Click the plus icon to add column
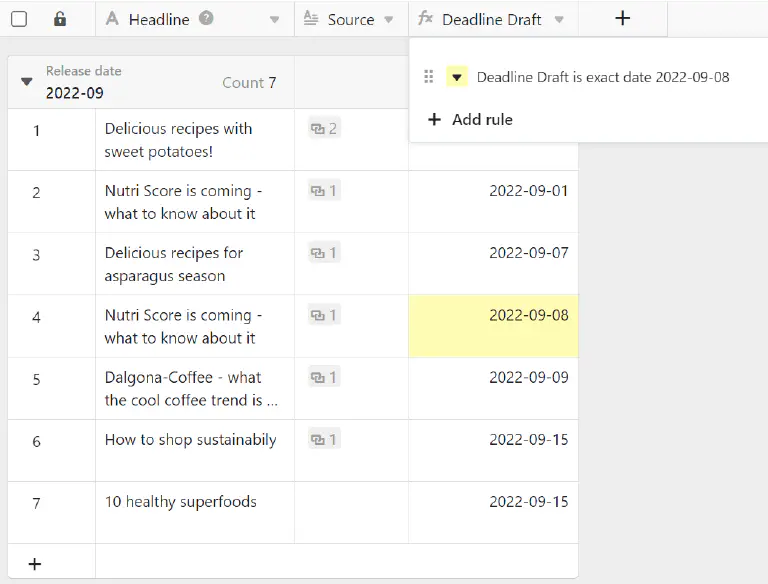Screen dimensions: 768x584 (622, 18)
